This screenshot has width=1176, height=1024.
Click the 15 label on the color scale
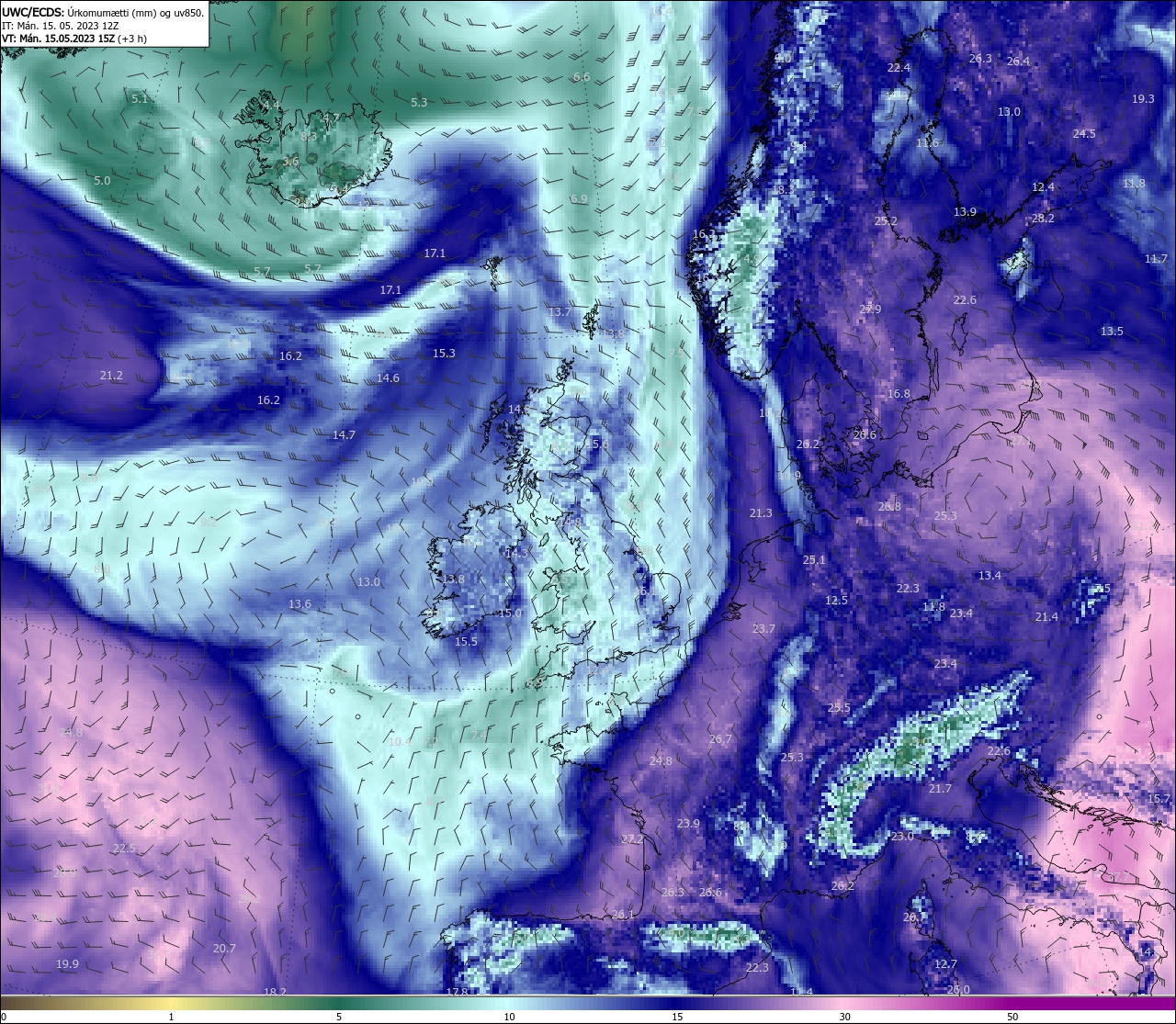676,1017
